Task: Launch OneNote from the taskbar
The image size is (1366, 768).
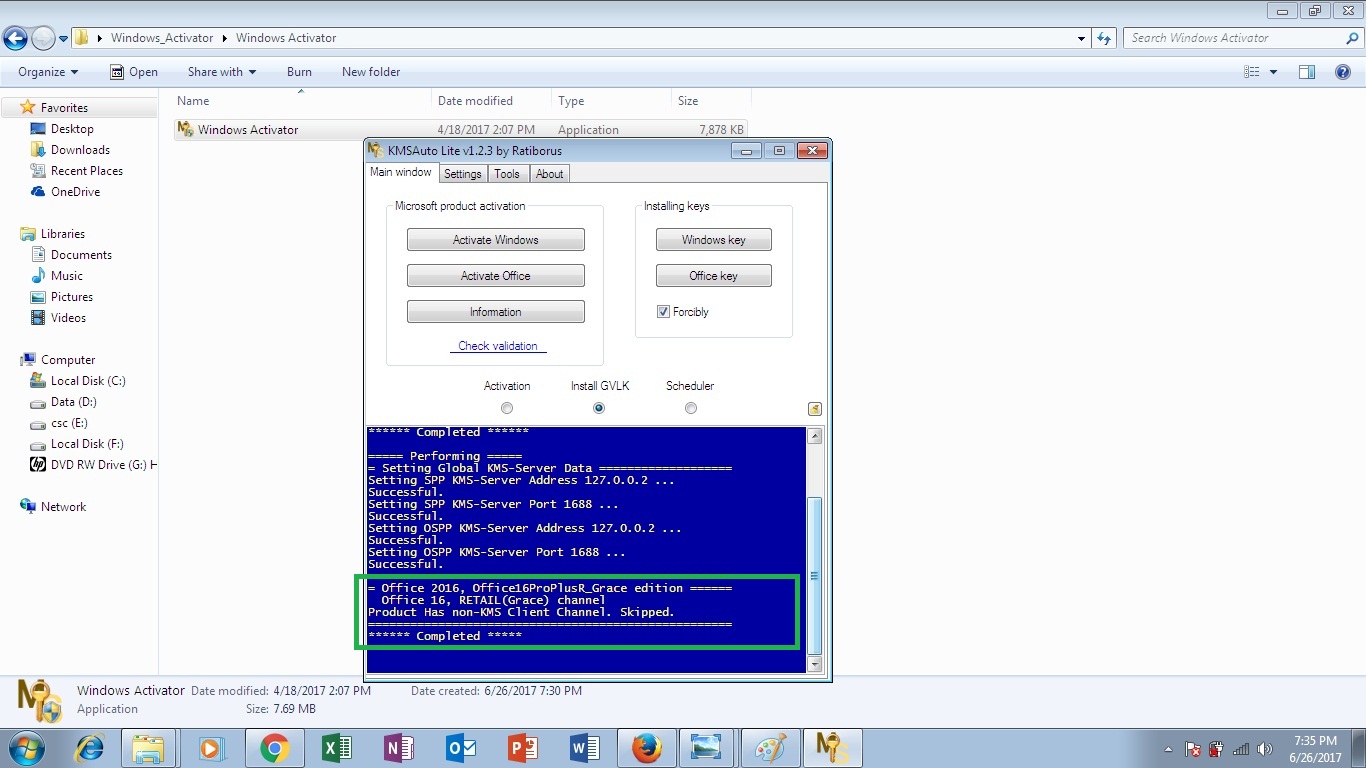Action: (398, 748)
